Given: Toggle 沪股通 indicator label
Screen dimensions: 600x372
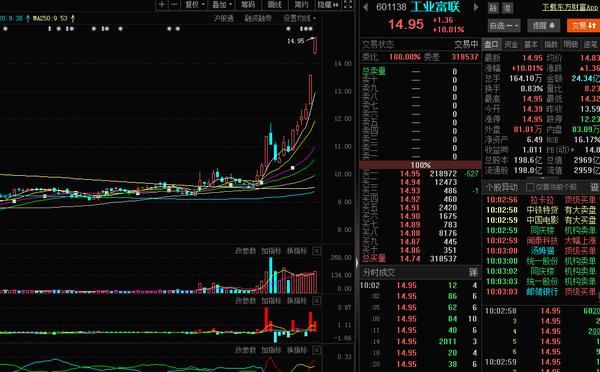Looking at the screenshot, I should [x=223, y=18].
